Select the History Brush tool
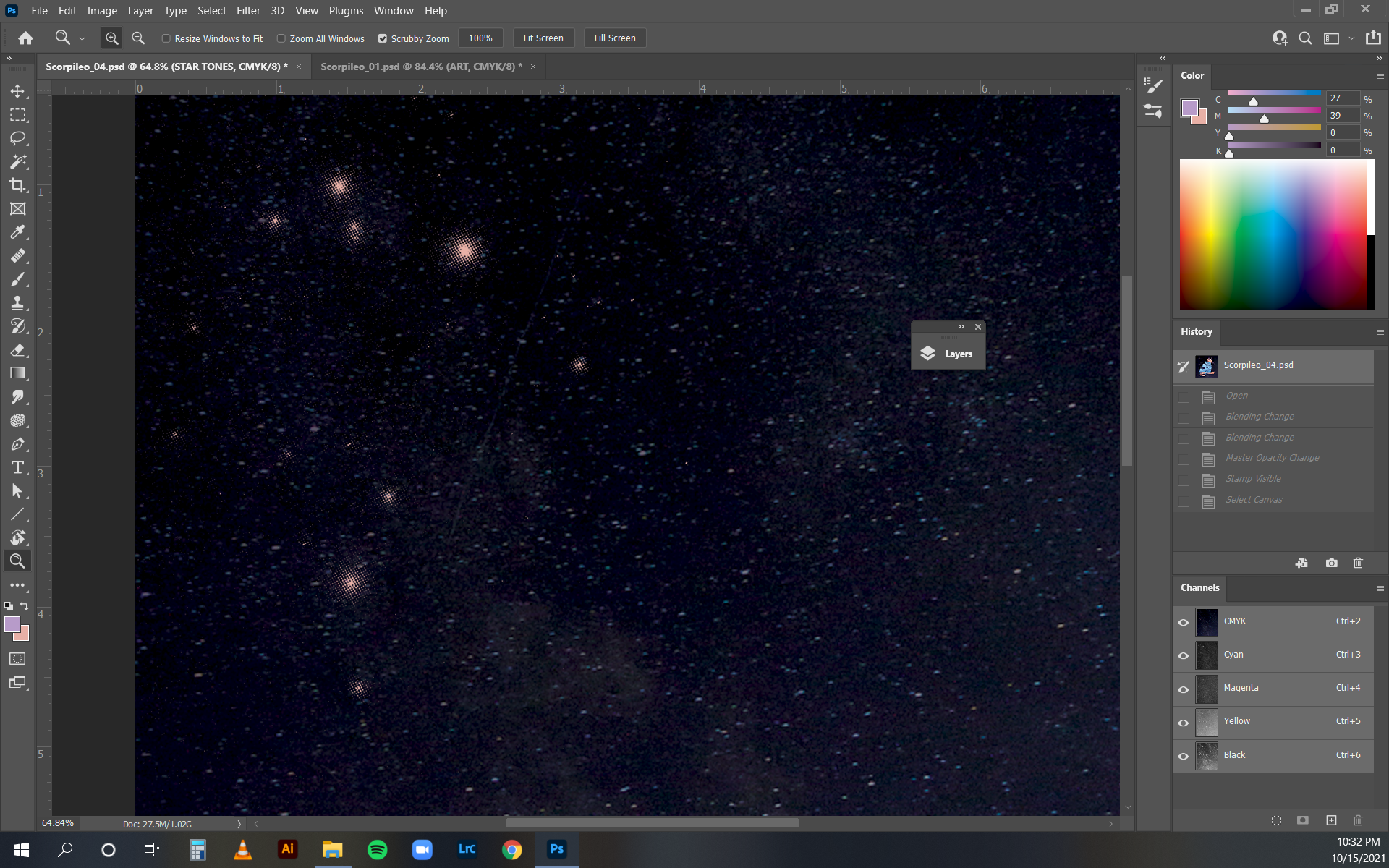 pyautogui.click(x=17, y=326)
